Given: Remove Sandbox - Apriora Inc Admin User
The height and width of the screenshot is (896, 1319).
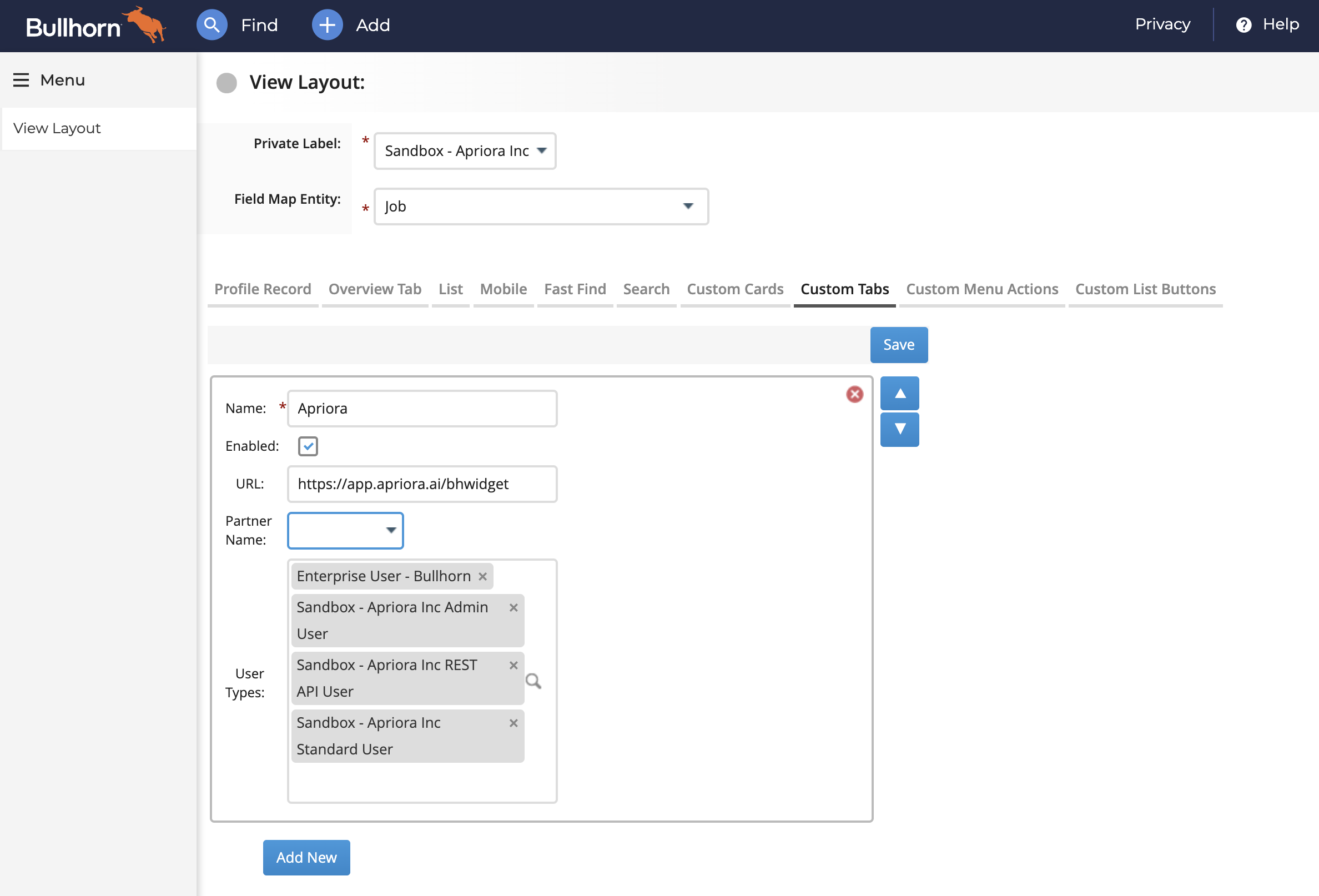Looking at the screenshot, I should tap(513, 607).
